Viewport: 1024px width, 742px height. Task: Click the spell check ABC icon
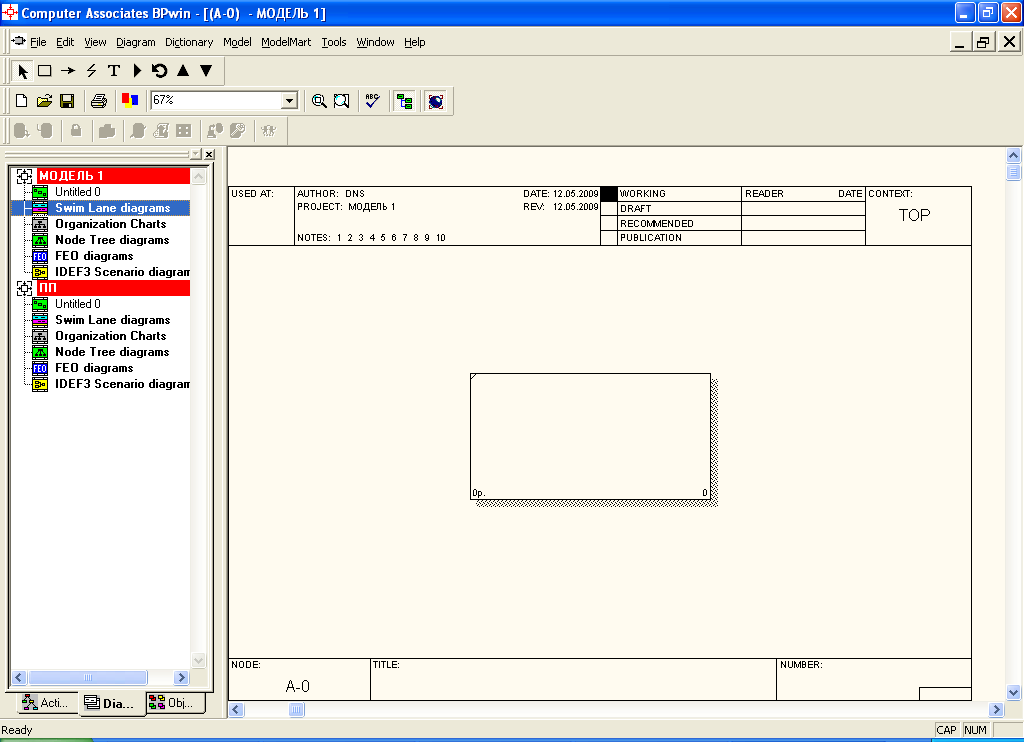coord(372,101)
